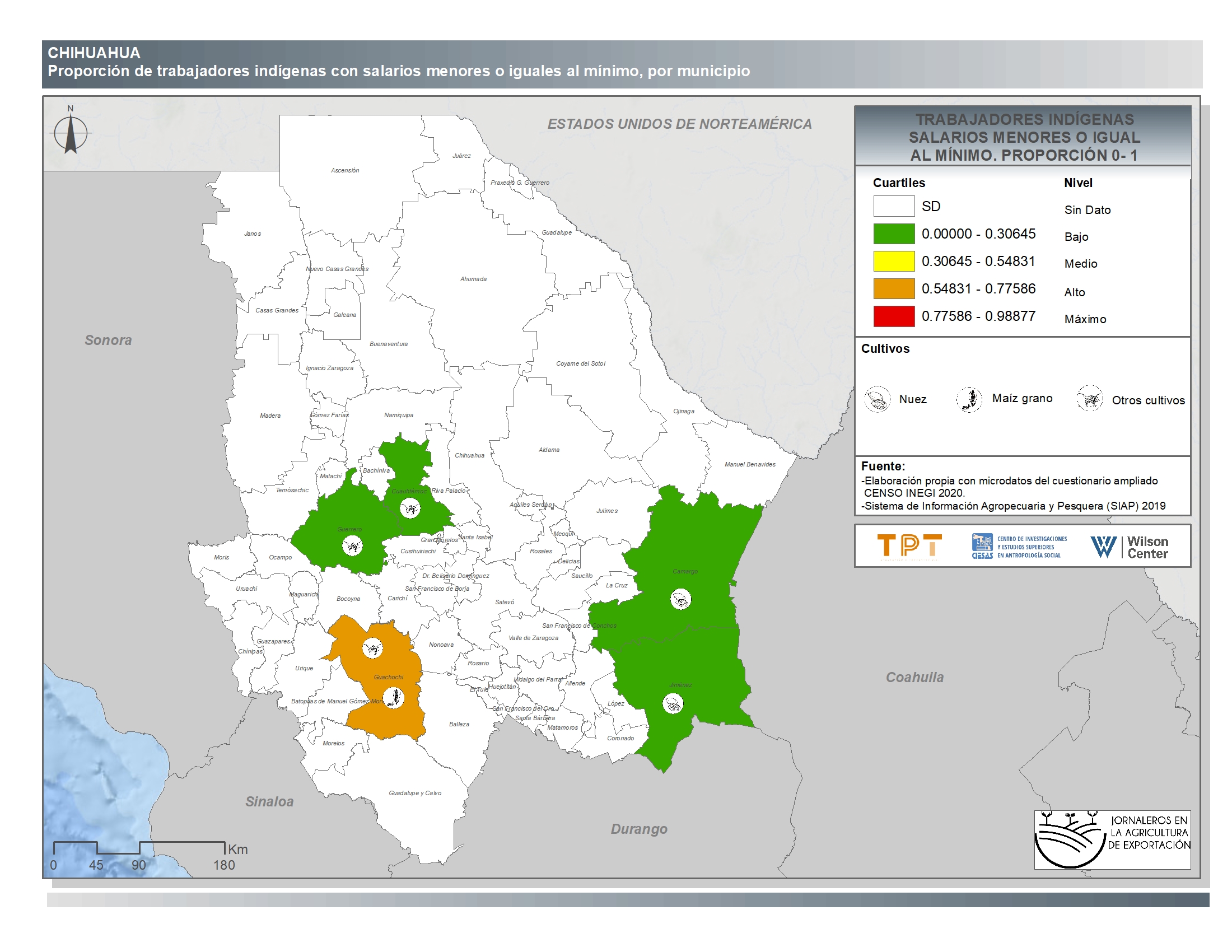Click the Juárez municipality label
This screenshot has width=1232, height=952.
(461, 156)
